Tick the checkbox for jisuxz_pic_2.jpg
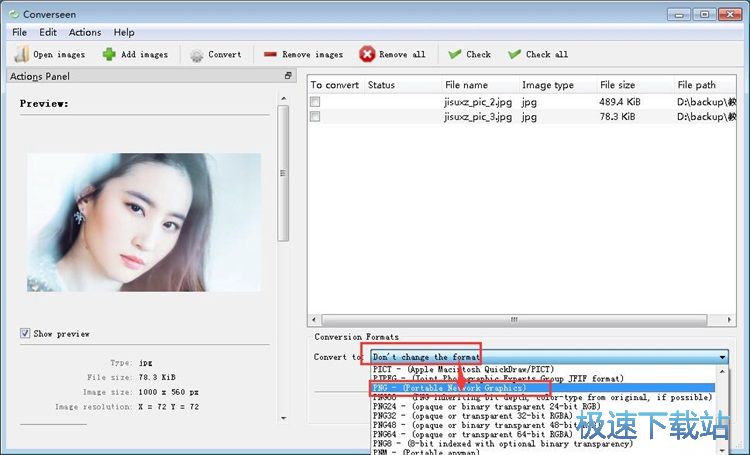Image resolution: width=750 pixels, height=455 pixels. (x=316, y=102)
